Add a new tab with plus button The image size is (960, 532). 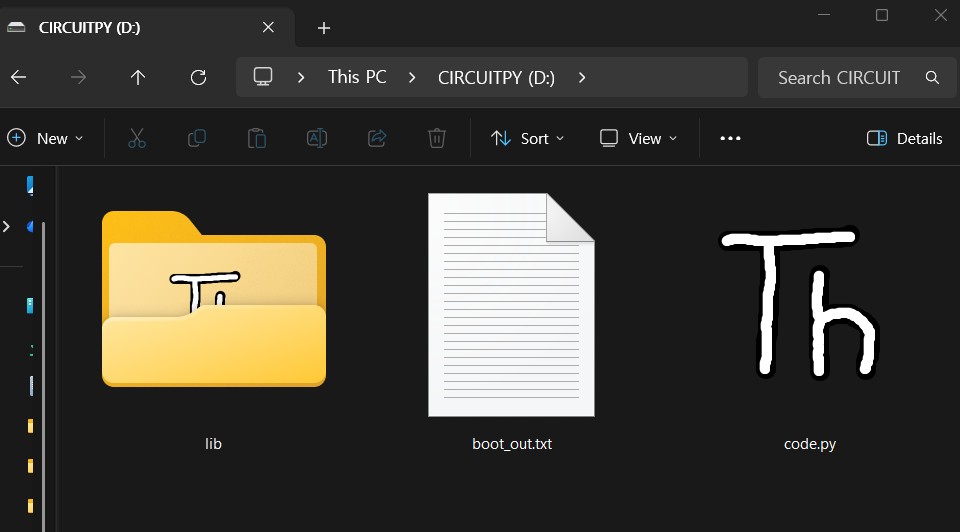324,28
